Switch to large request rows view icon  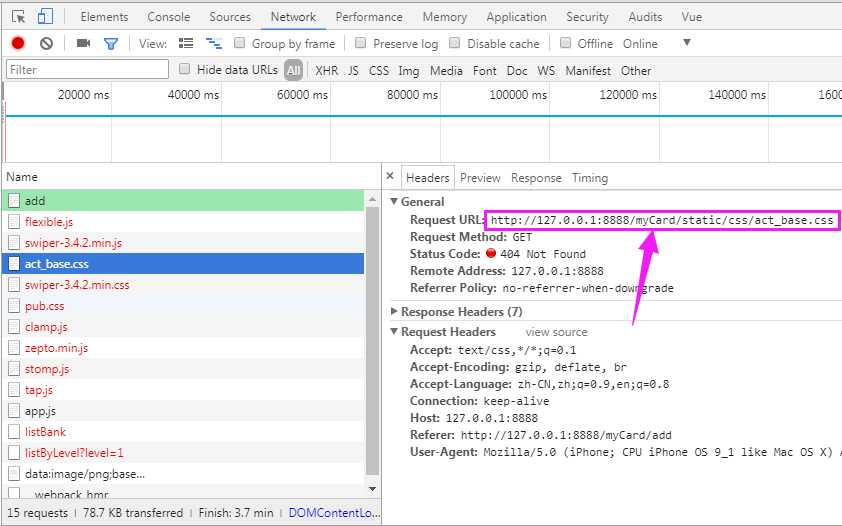coord(186,43)
